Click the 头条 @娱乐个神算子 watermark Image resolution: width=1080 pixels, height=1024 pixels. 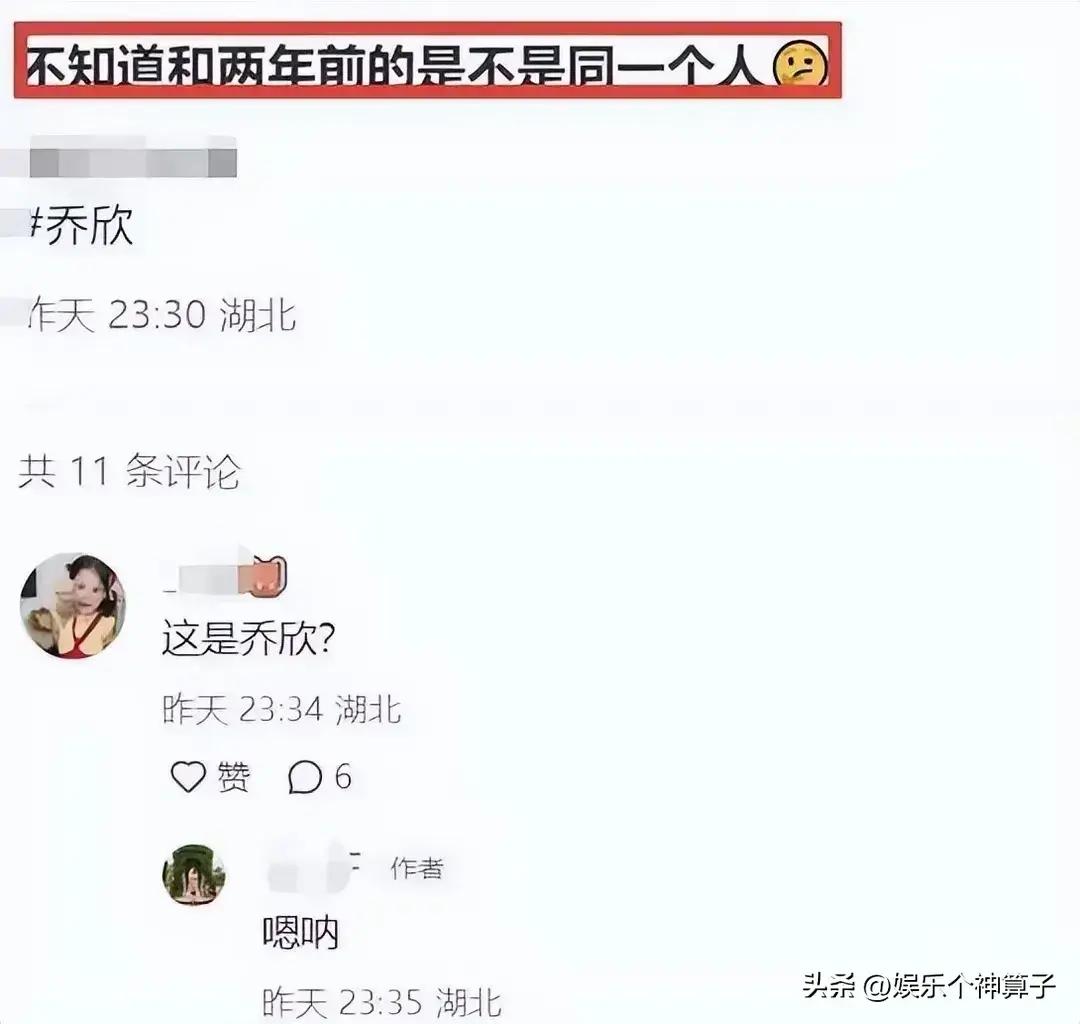pos(929,985)
